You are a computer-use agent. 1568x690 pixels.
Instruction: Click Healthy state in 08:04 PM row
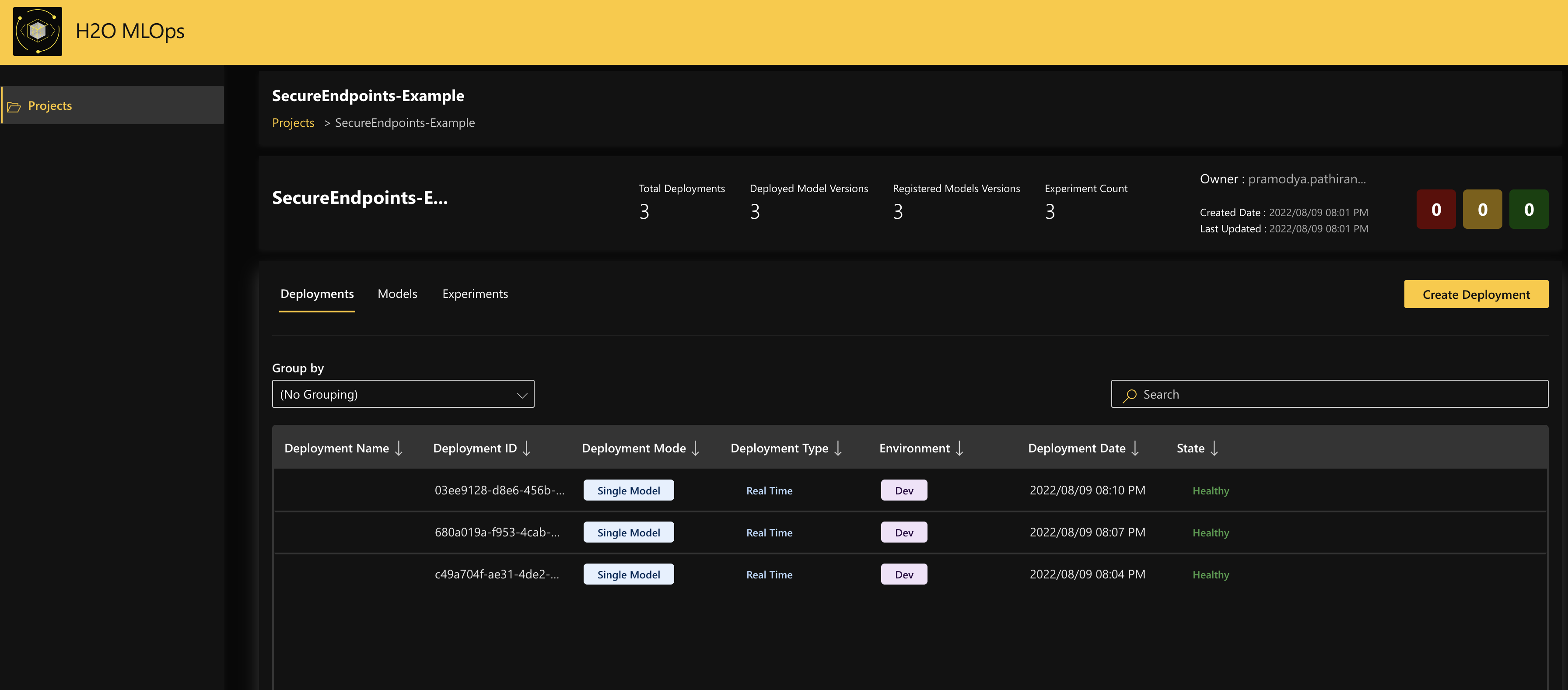pyautogui.click(x=1211, y=575)
